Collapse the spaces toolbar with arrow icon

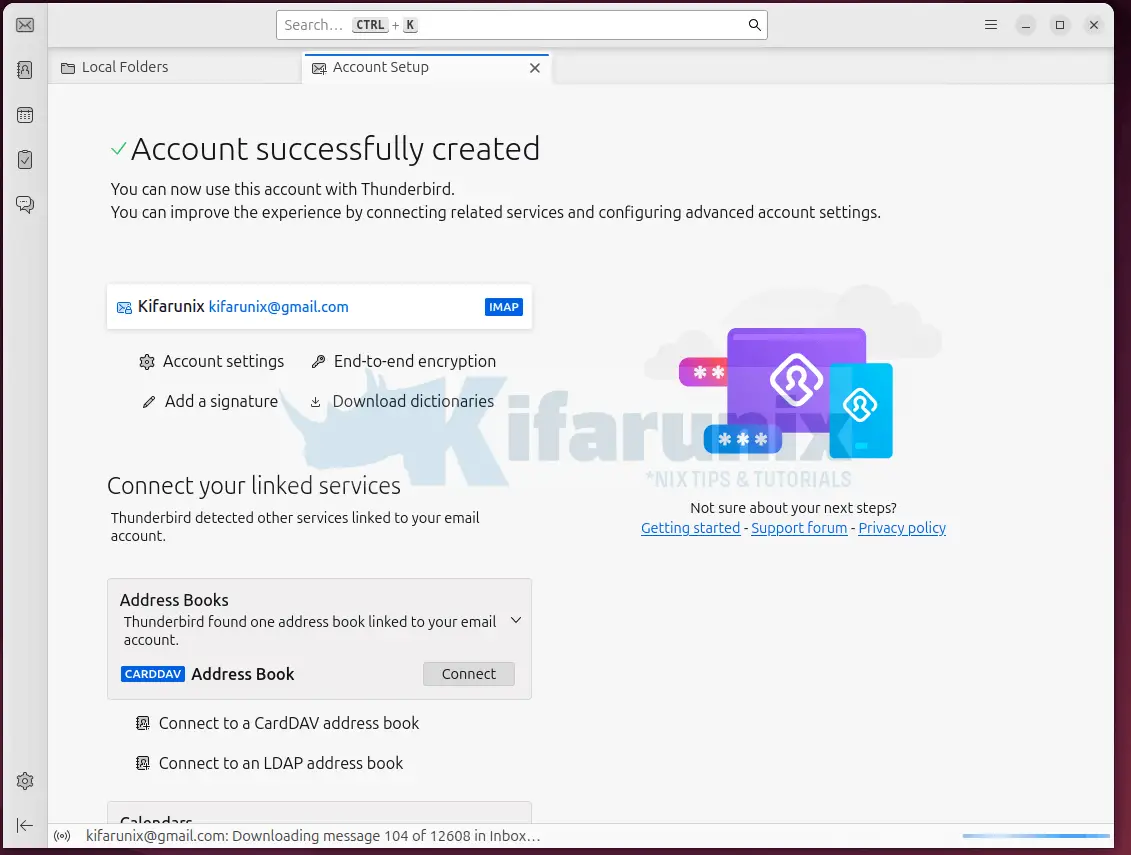pyautogui.click(x=25, y=825)
